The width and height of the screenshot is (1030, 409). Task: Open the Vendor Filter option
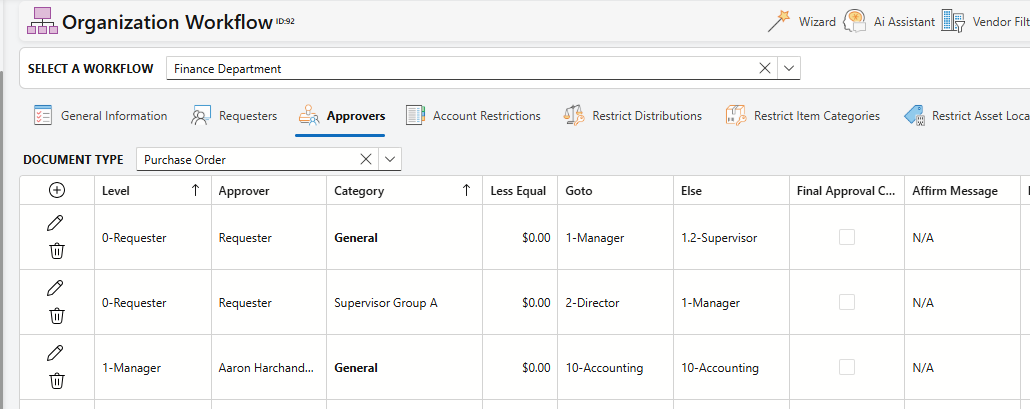tap(985, 21)
